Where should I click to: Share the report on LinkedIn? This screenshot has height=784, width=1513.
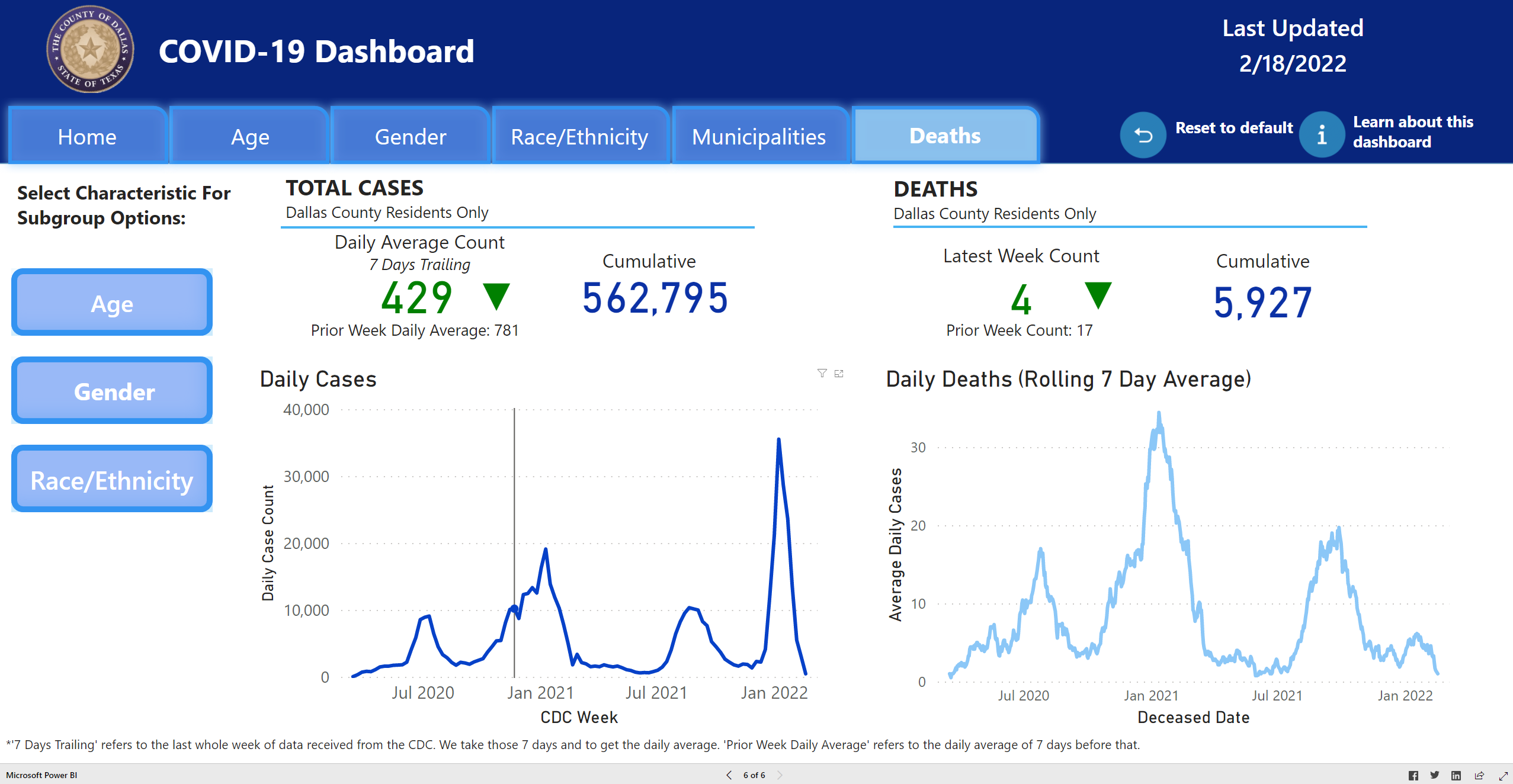click(x=1456, y=775)
